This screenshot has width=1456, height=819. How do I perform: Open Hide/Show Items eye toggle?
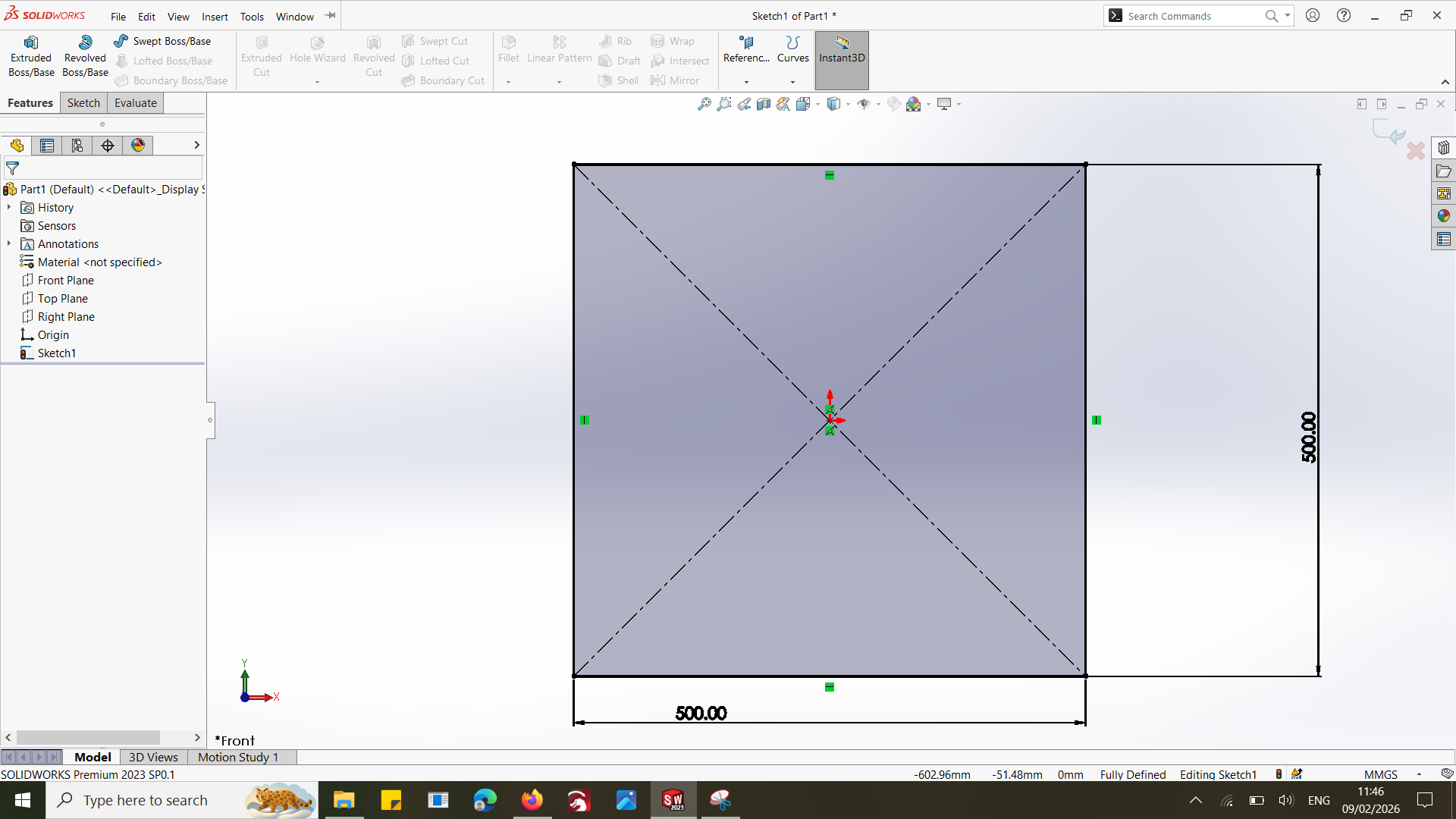(864, 104)
